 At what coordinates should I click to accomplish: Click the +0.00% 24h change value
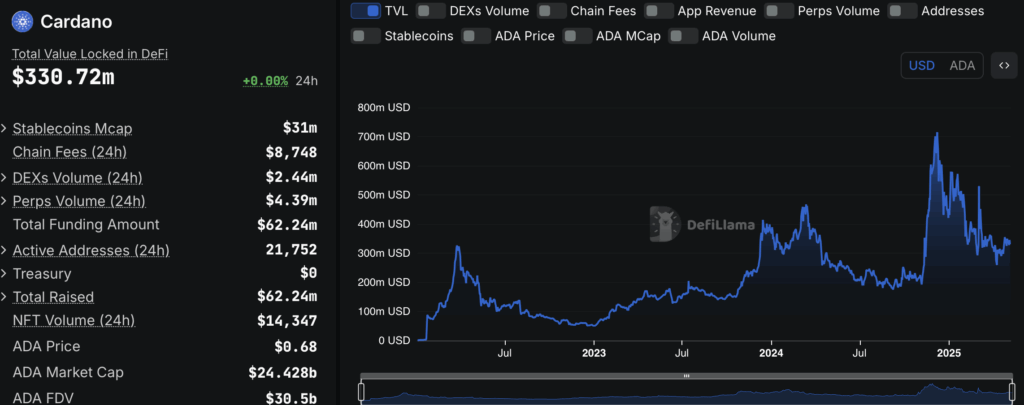pos(265,81)
